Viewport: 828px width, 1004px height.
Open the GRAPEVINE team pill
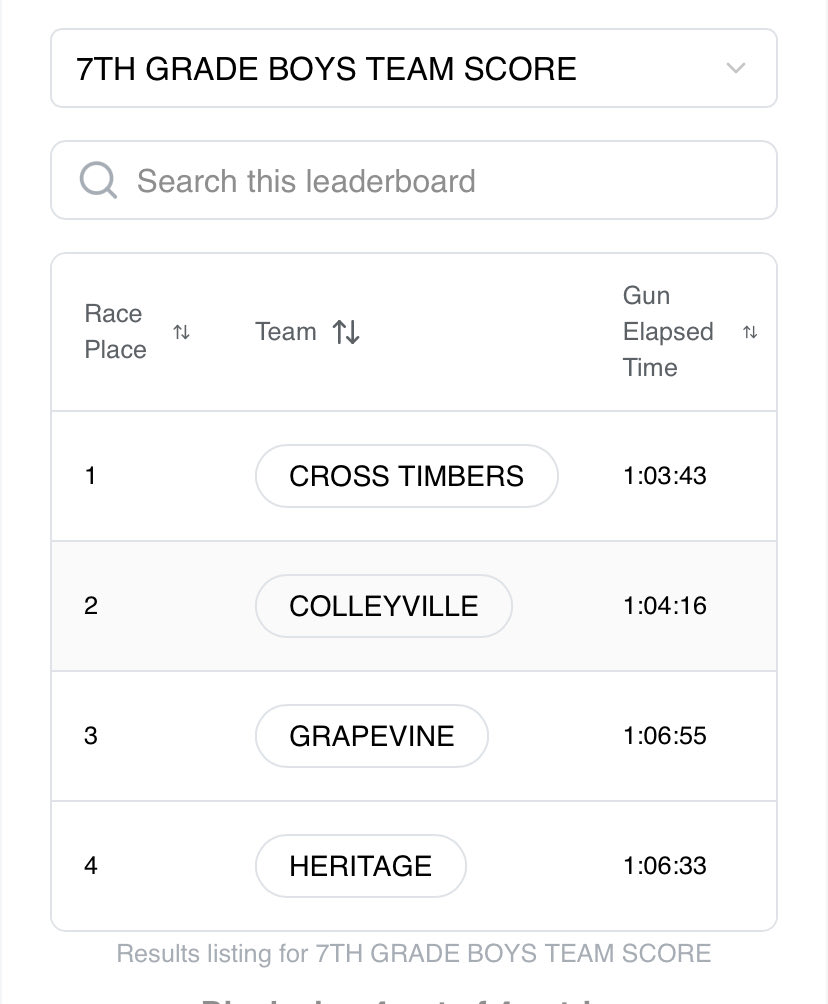pyautogui.click(x=371, y=736)
